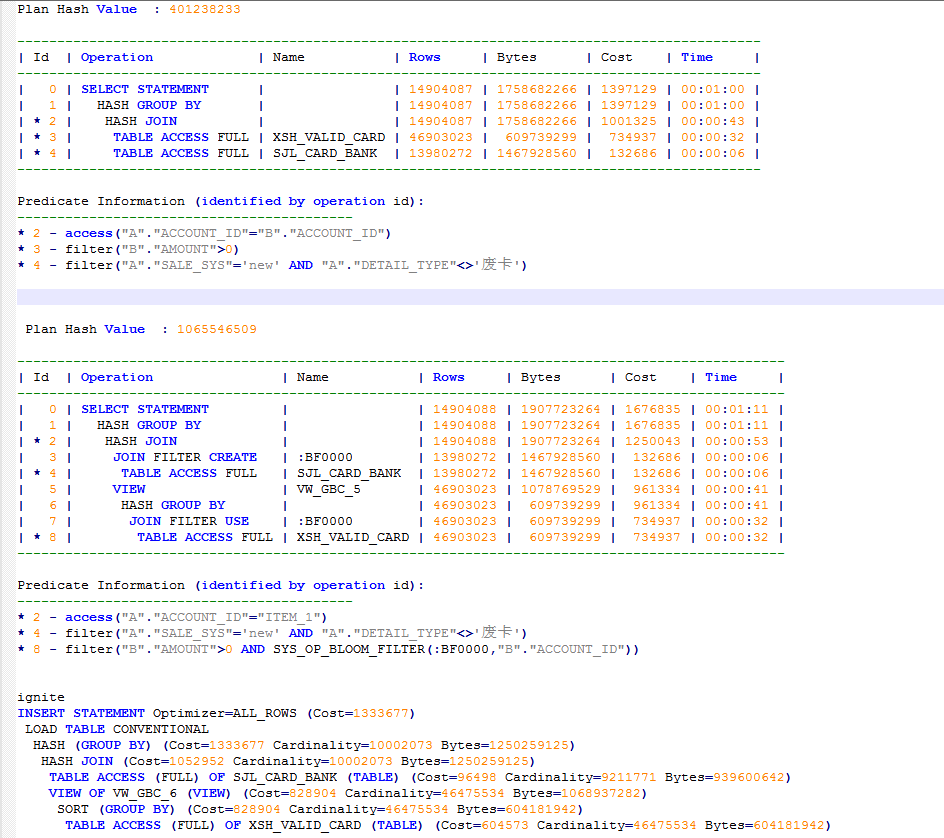Image resolution: width=944 pixels, height=838 pixels.
Task: Click the cost value 1250043 in the second plan
Action: pos(653,441)
